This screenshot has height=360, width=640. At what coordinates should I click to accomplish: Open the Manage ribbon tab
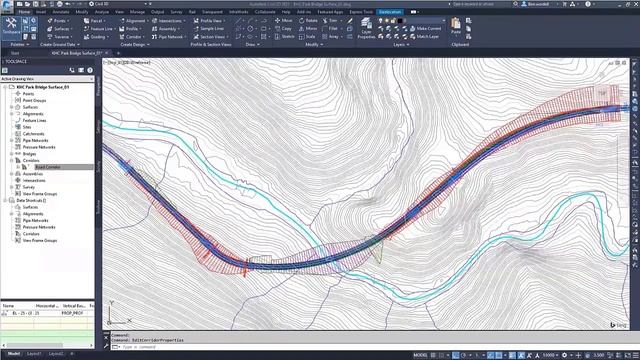[x=137, y=12]
